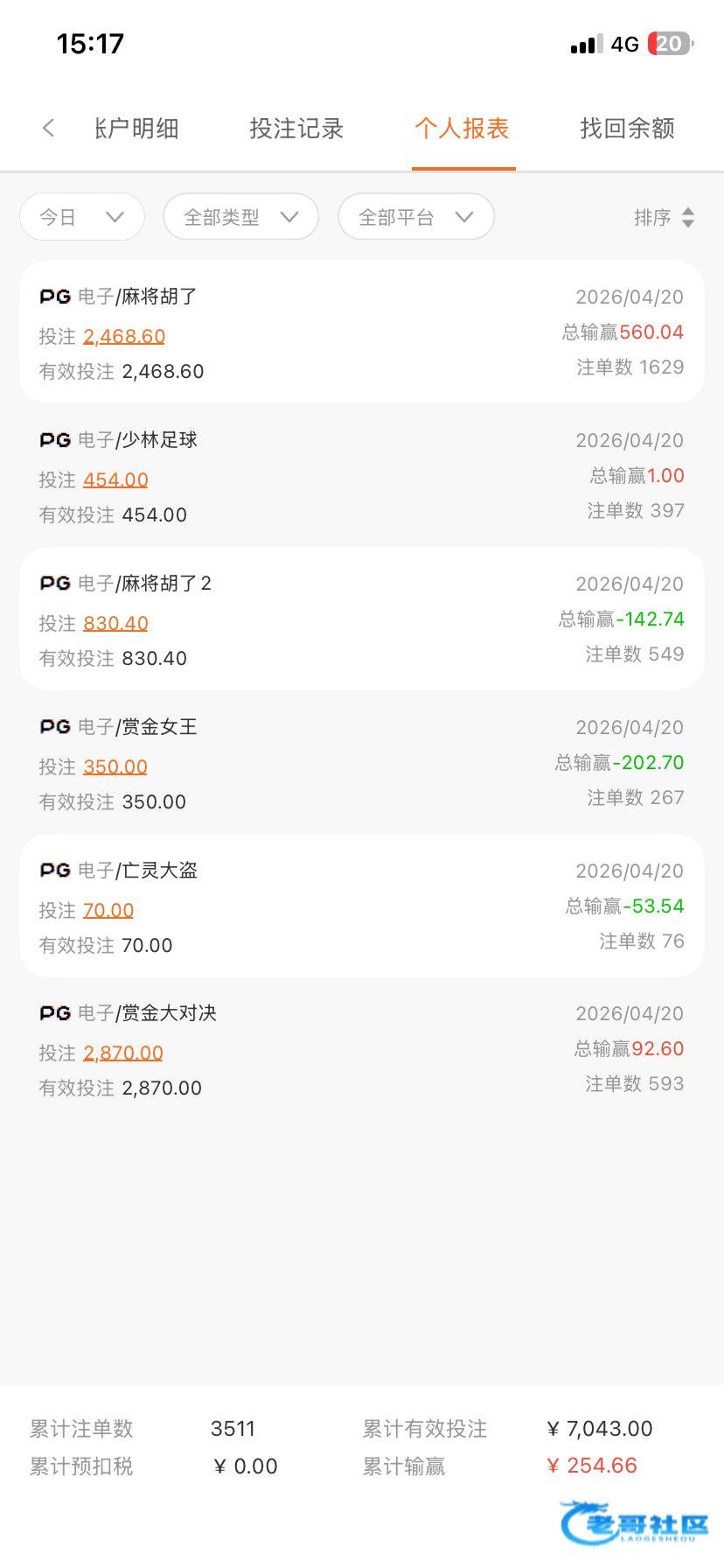Open the 2,468.60 bet amount link
Screen dimensions: 724x1568
[x=124, y=336]
